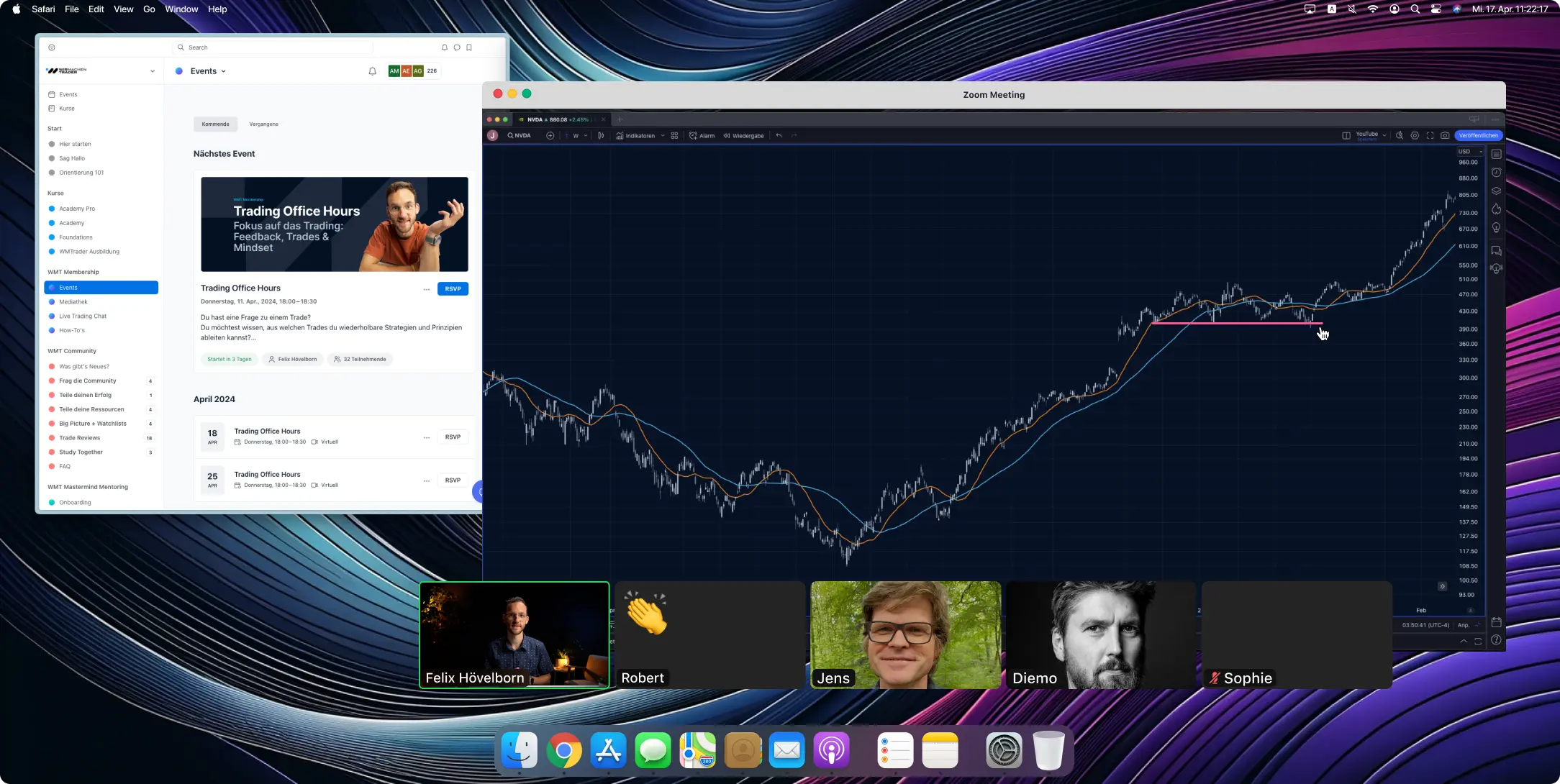Click the redo arrow in the chart toolbar
The width and height of the screenshot is (1560, 784).
point(794,135)
